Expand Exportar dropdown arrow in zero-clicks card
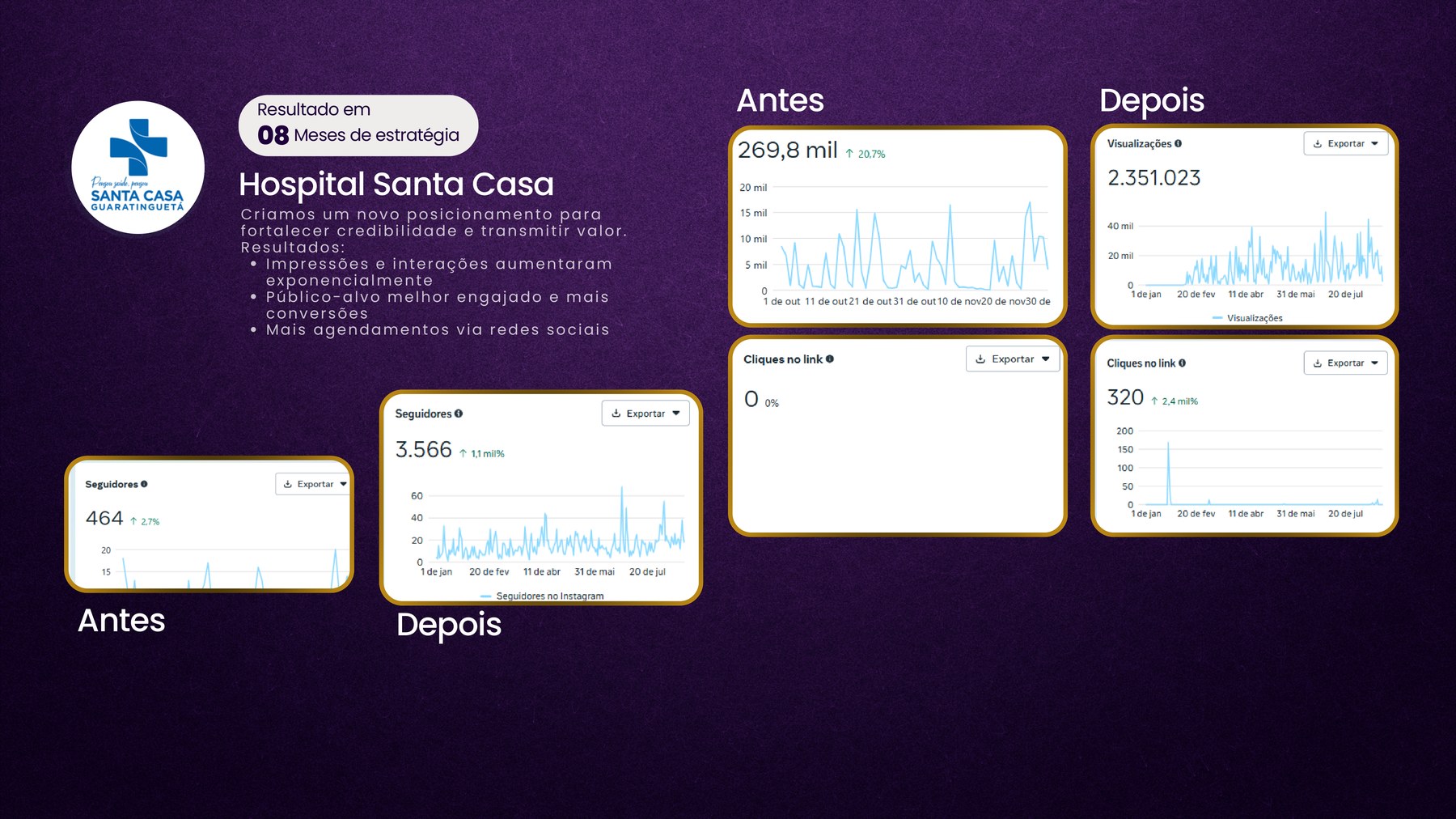 [x=1046, y=359]
